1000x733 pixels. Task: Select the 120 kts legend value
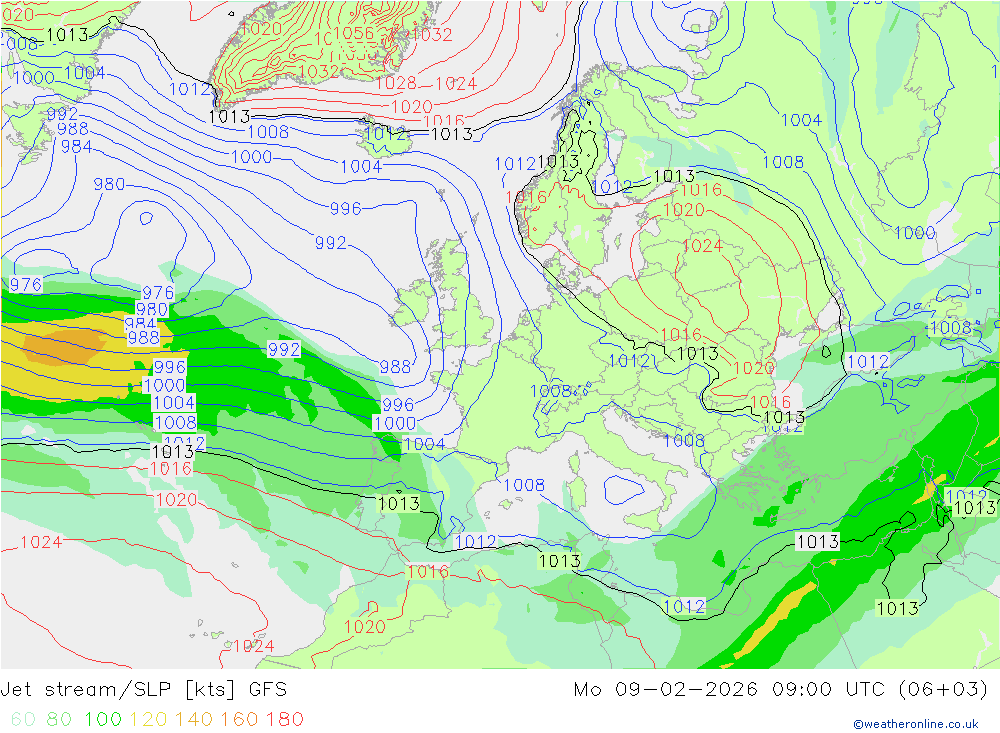[149, 719]
